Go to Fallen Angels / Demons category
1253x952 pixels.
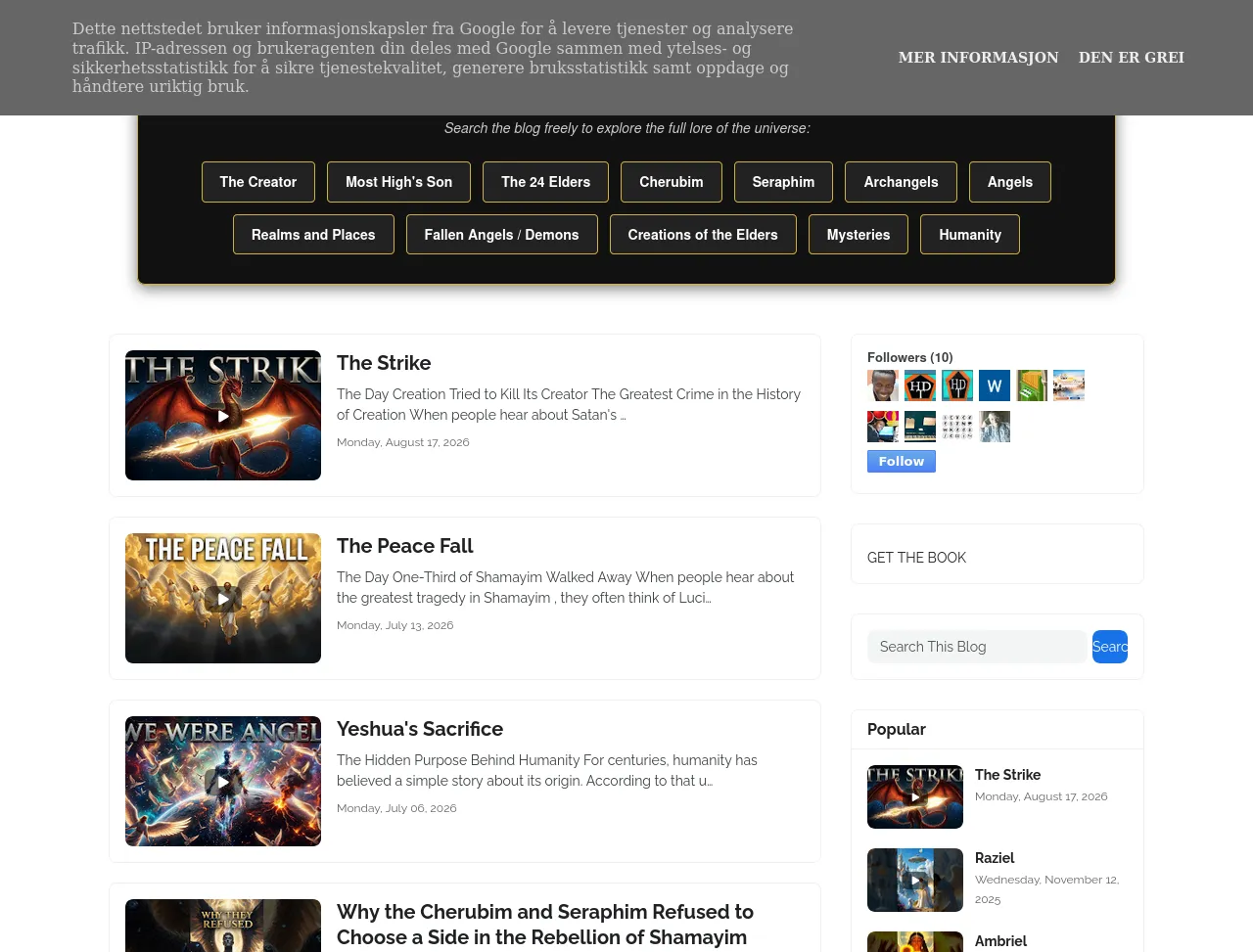[x=501, y=235]
